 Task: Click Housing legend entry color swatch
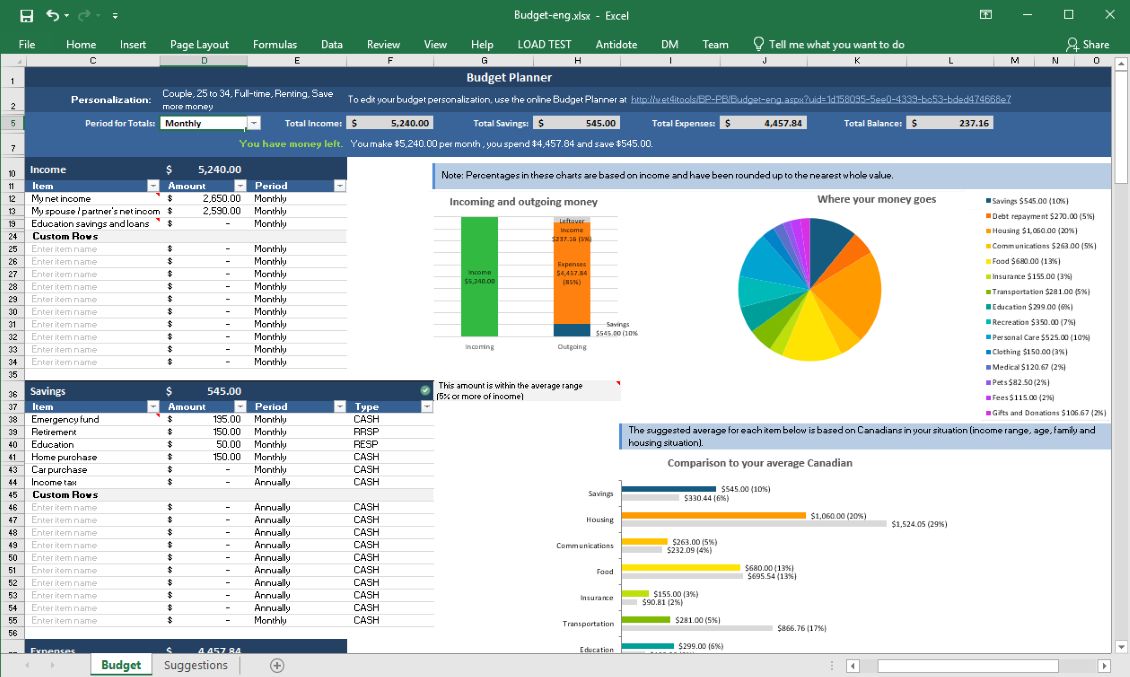pyautogui.click(x=988, y=231)
